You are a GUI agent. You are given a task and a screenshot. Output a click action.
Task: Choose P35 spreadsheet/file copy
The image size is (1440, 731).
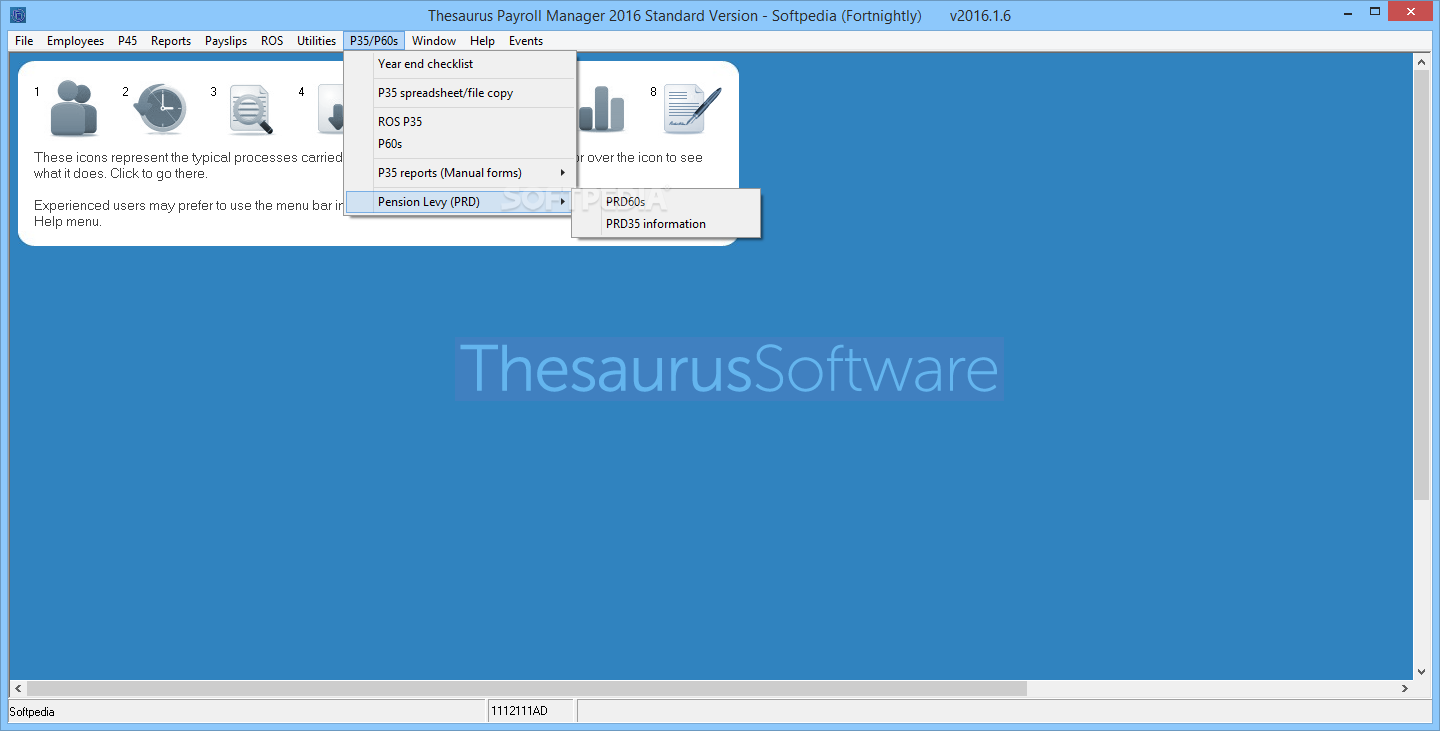click(x=460, y=93)
